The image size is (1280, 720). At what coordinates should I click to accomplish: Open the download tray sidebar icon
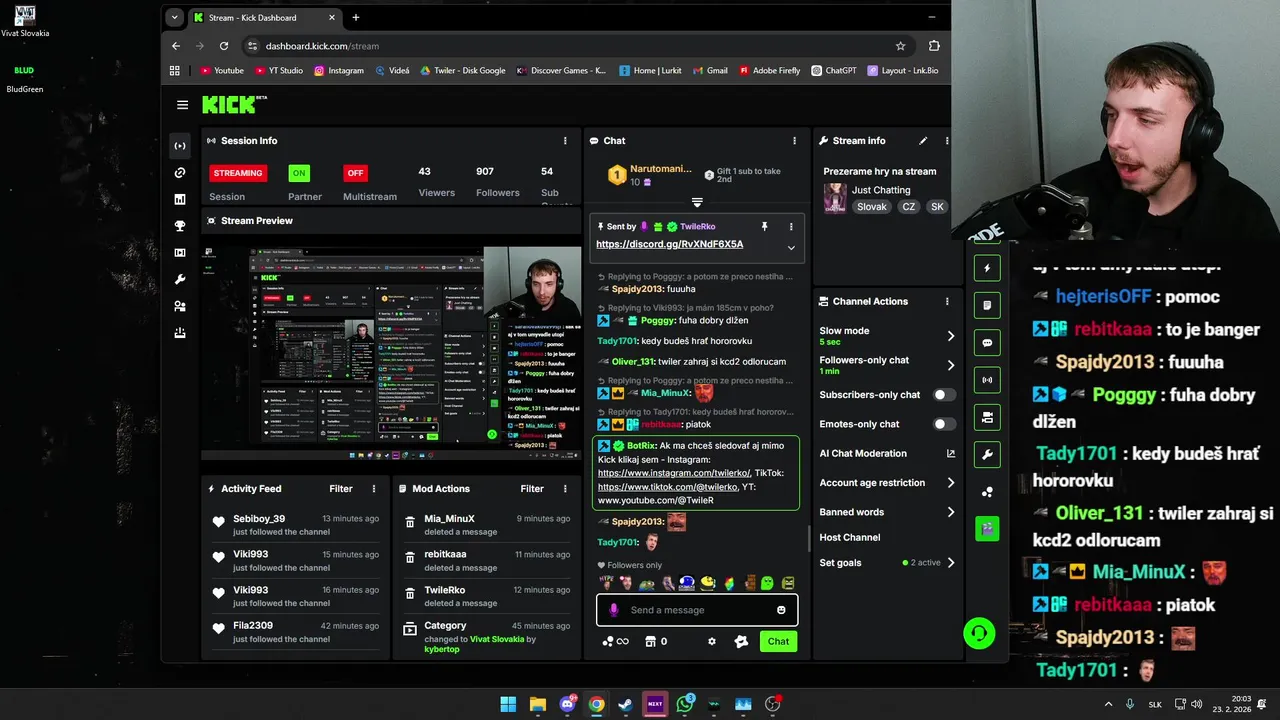click(x=180, y=333)
